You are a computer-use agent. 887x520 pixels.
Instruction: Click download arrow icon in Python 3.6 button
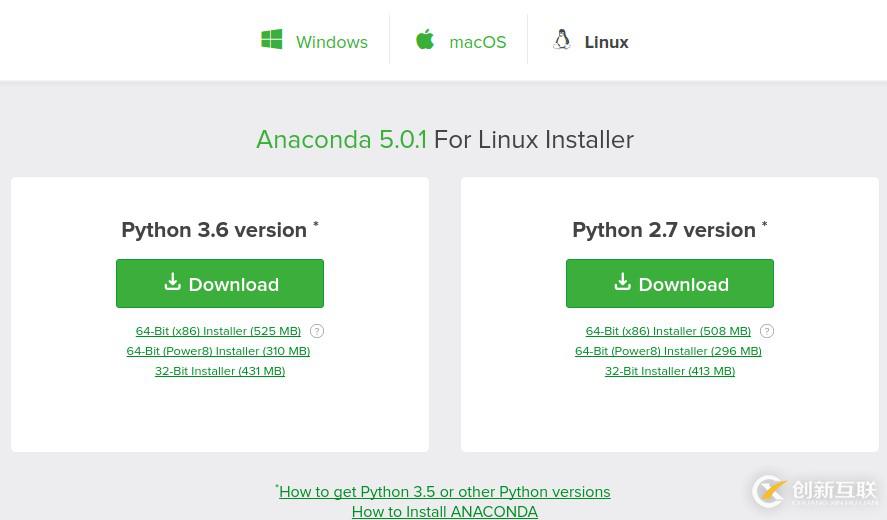click(172, 282)
